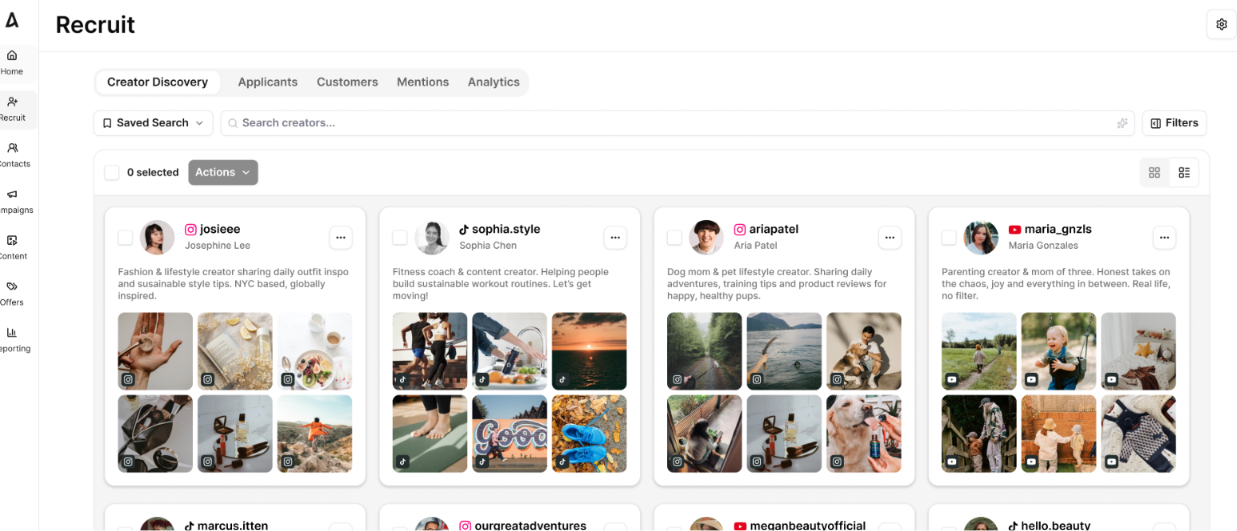
Task: Open the Home section in sidebar
Action: 12,62
